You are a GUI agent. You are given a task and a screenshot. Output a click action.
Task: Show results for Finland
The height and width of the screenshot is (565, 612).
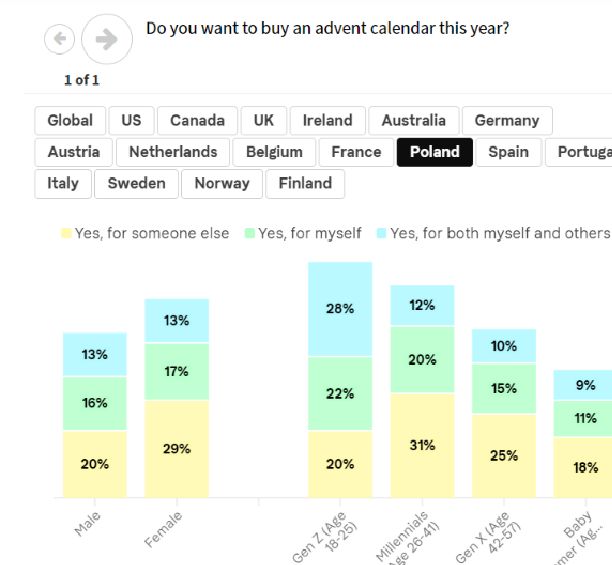click(305, 184)
